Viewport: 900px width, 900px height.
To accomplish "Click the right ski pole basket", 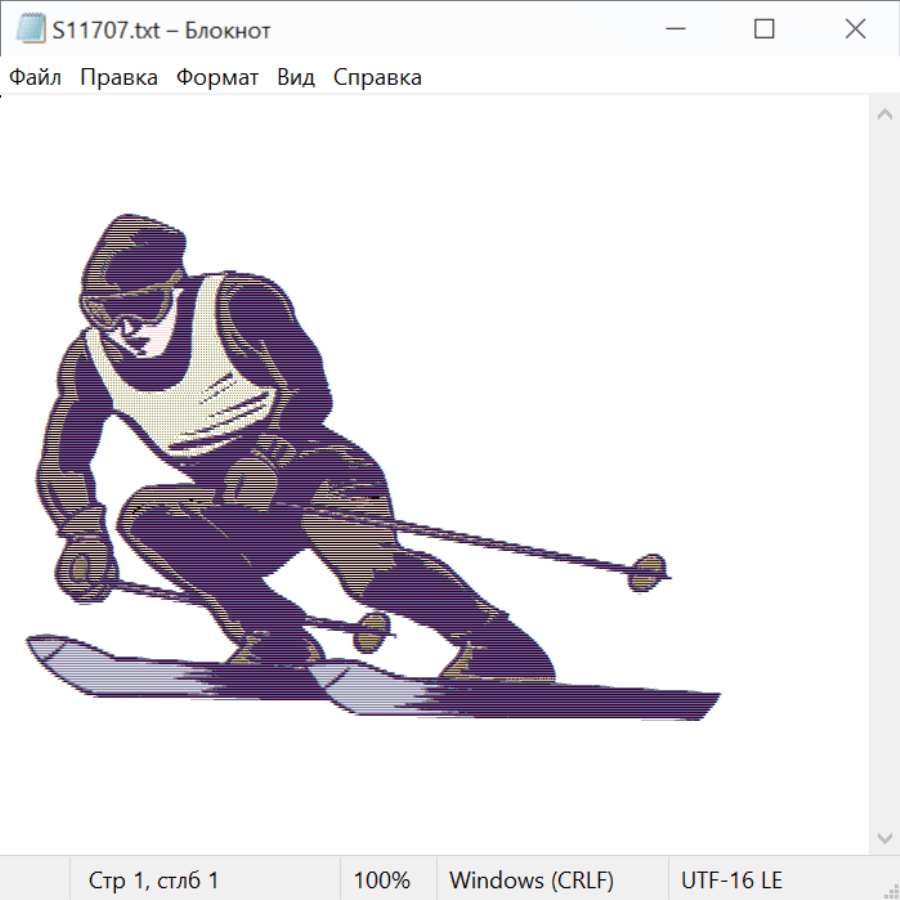I will 648,570.
